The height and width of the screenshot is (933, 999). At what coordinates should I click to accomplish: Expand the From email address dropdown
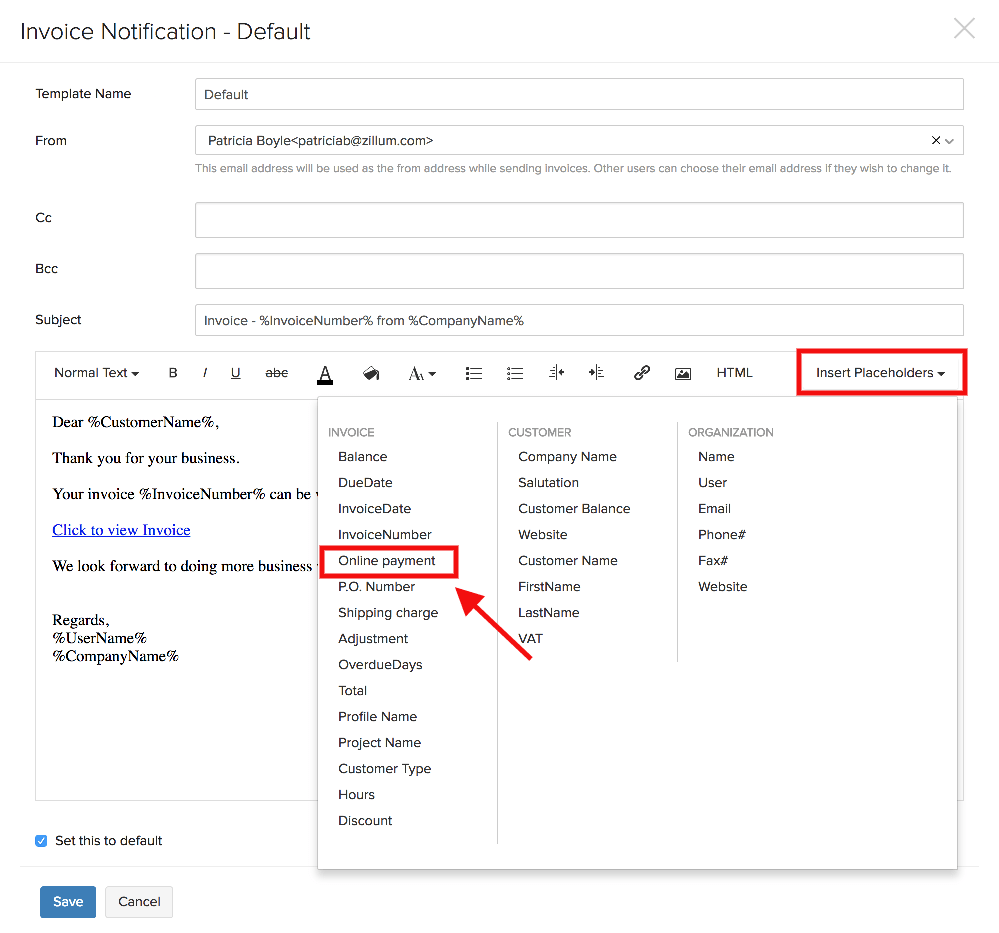pos(949,141)
